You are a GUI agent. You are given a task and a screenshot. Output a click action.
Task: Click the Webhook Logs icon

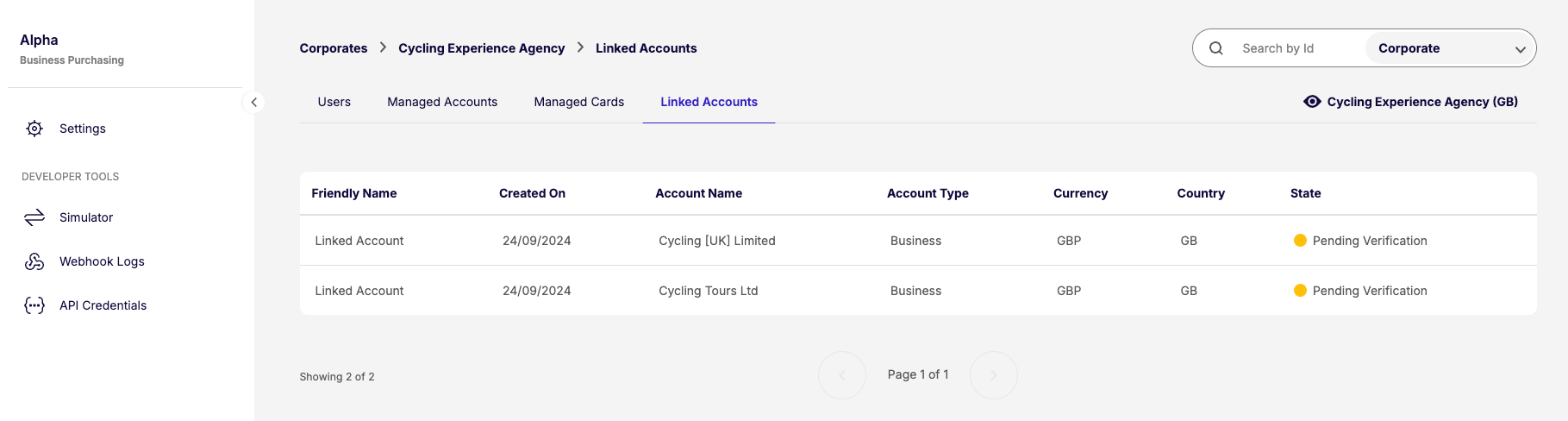tap(34, 261)
